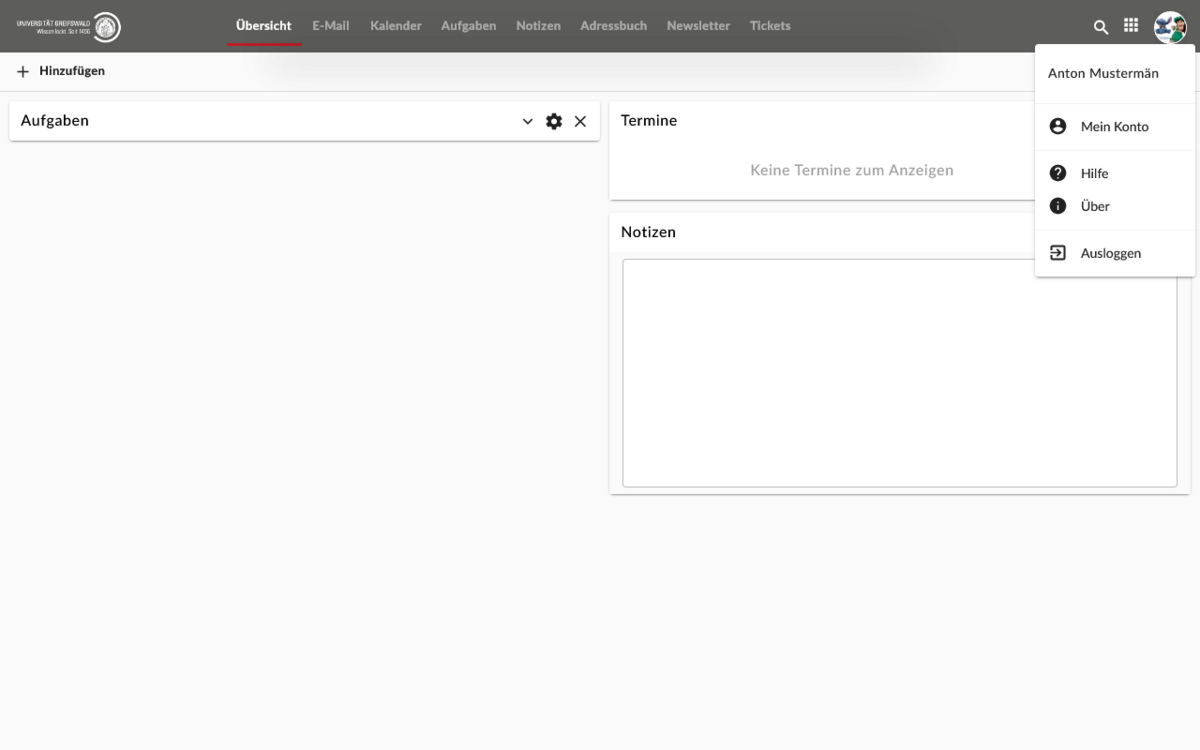Viewport: 1200px width, 750px height.
Task: Navigate to Adressbuch
Action: point(613,26)
